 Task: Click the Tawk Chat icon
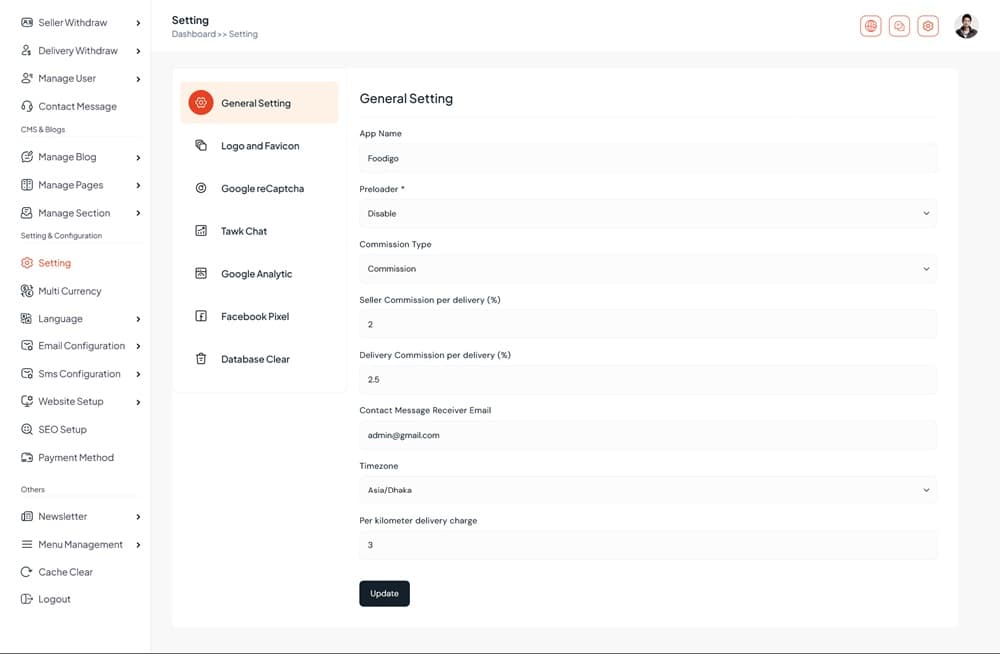click(201, 231)
